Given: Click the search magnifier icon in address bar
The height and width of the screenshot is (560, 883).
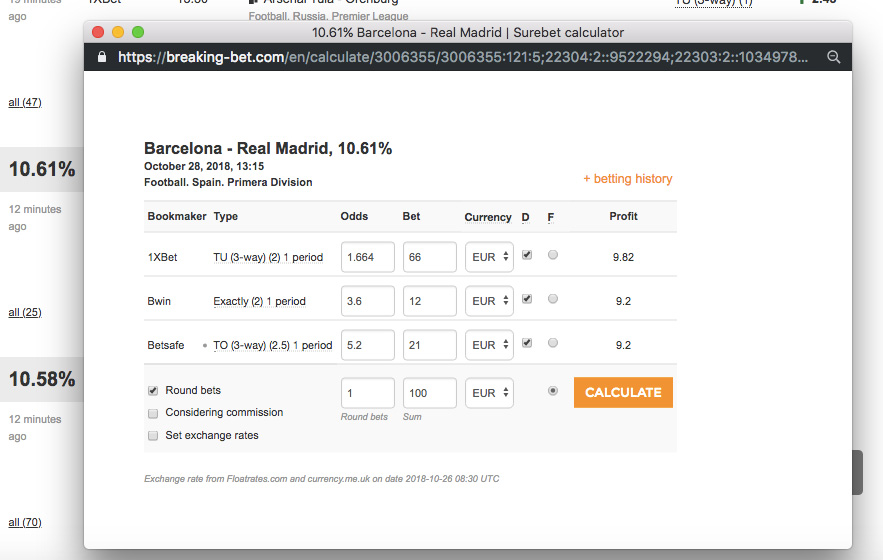Looking at the screenshot, I should coord(833,57).
